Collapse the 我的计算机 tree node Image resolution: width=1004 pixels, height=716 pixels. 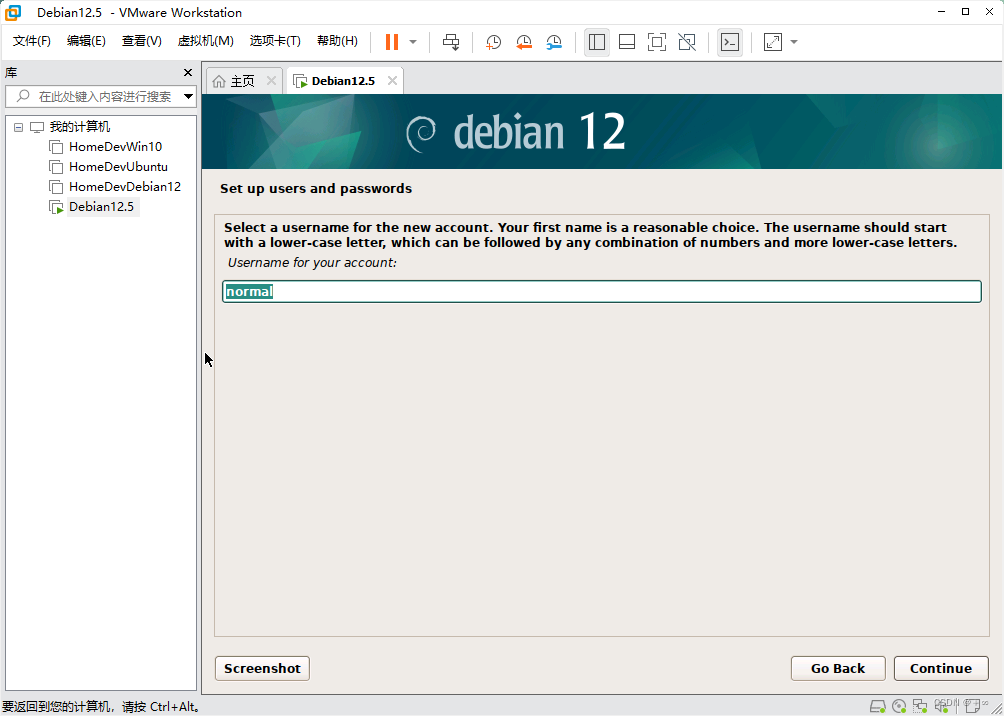pos(17,126)
